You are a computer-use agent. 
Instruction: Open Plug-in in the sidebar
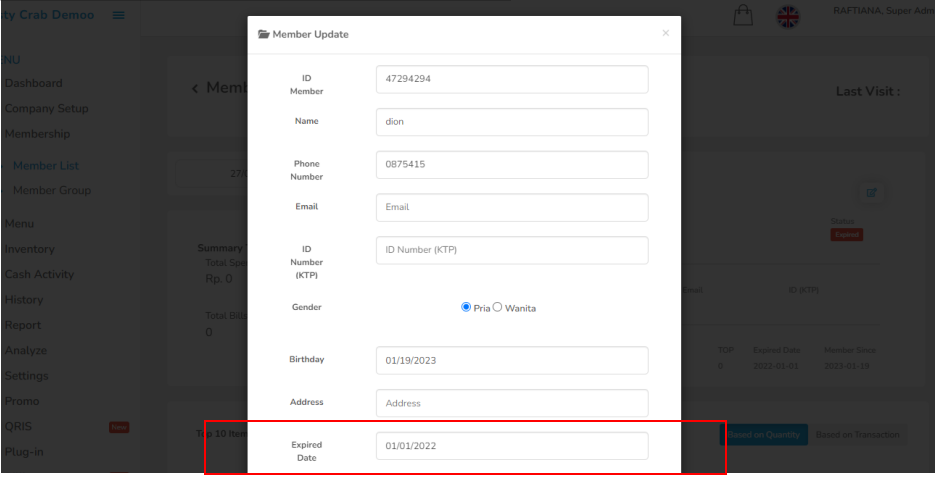tap(24, 452)
